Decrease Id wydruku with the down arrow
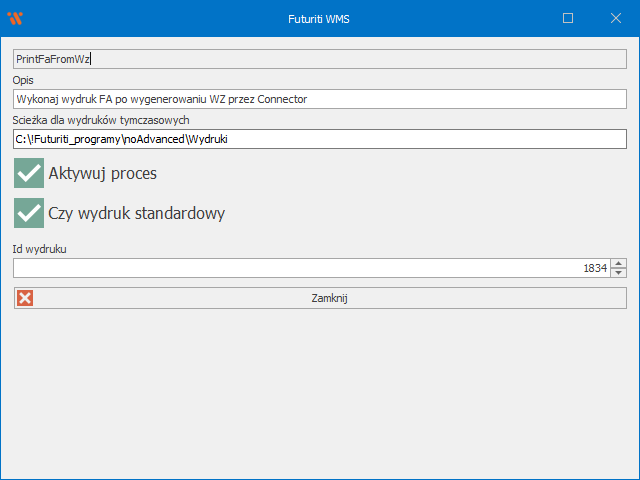 click(619, 273)
